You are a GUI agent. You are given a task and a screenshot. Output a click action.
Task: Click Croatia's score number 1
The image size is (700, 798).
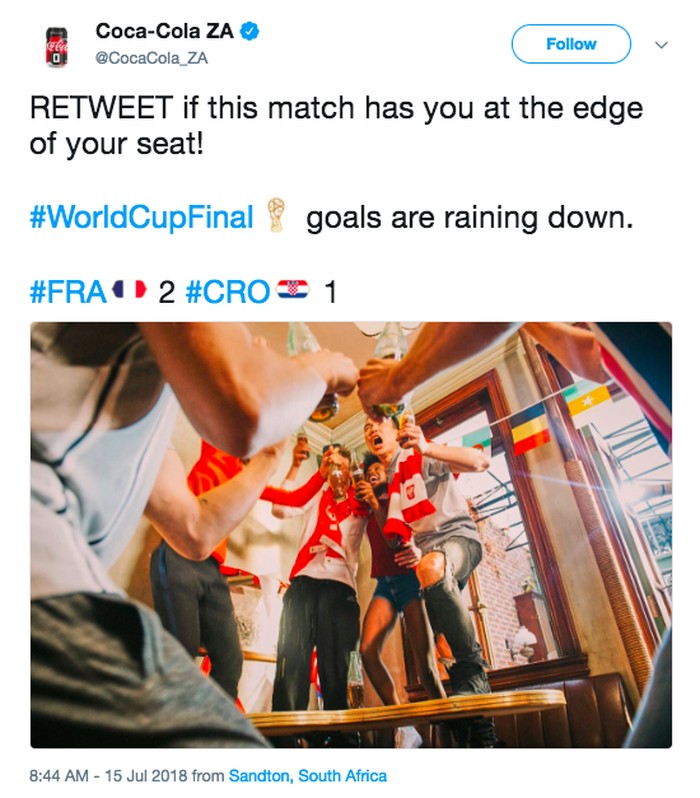point(331,292)
